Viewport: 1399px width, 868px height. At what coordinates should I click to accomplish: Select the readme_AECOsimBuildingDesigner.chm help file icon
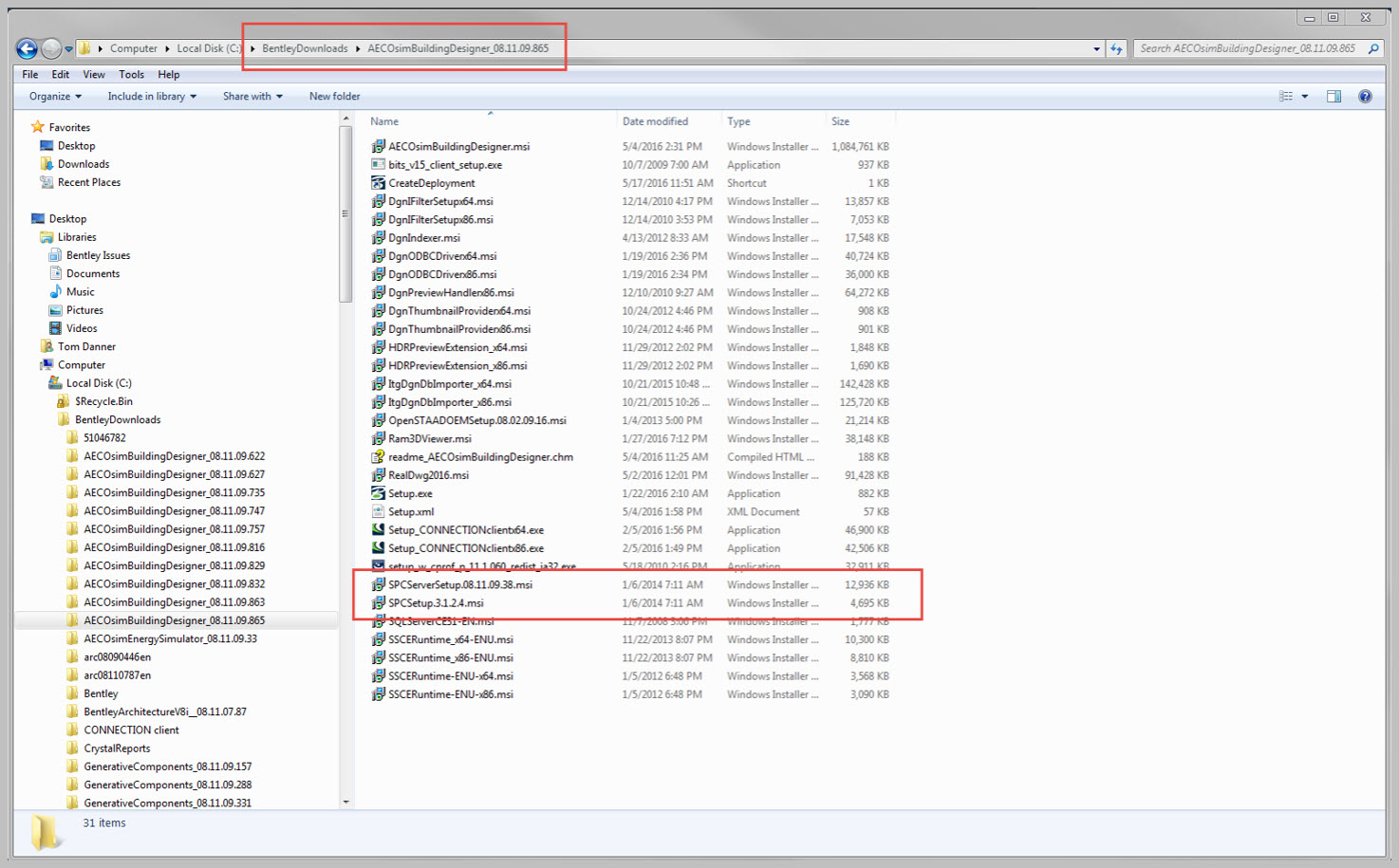click(x=378, y=456)
